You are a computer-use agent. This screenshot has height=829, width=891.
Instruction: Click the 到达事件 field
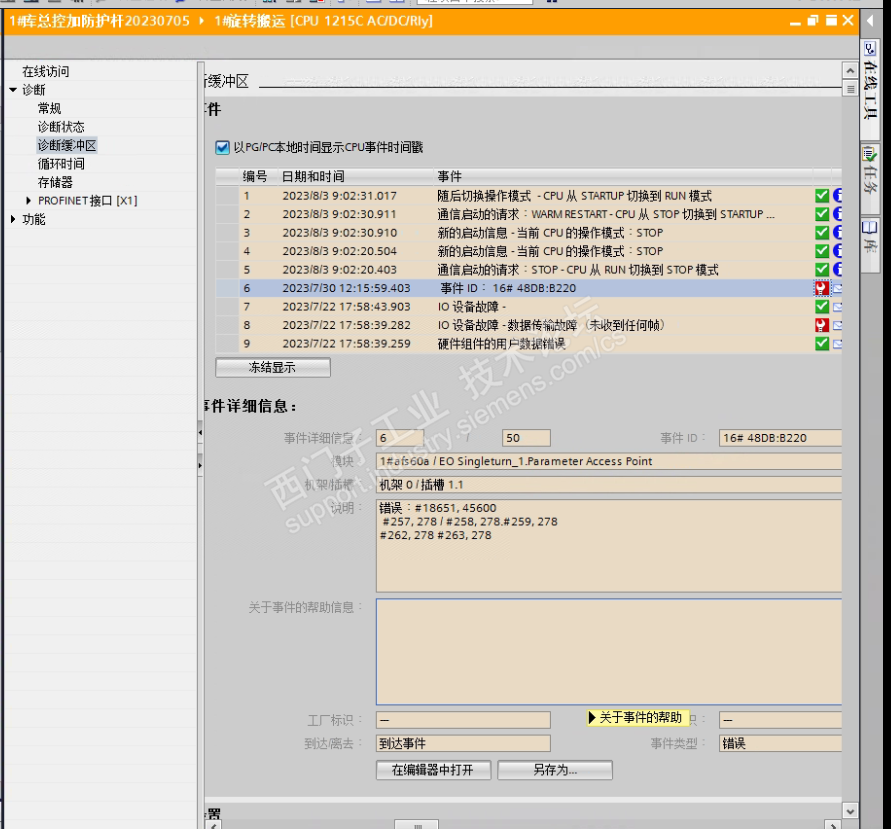(x=463, y=743)
